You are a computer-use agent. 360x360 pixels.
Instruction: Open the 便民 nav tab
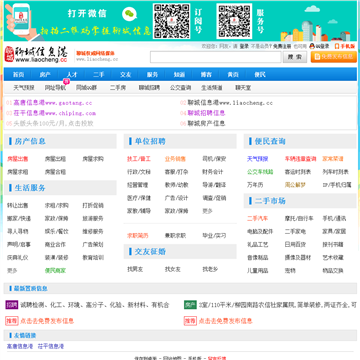point(260,75)
